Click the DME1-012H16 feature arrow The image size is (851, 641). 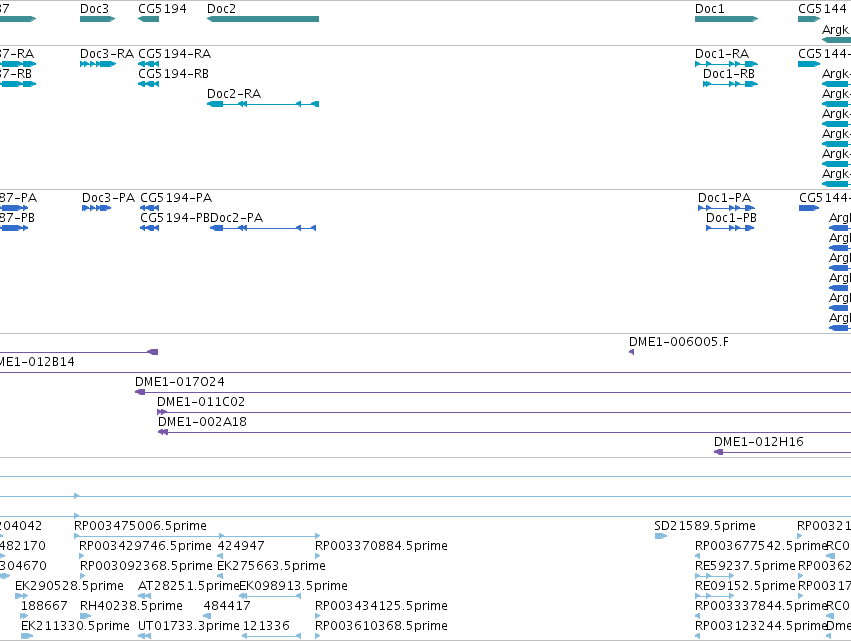719,452
